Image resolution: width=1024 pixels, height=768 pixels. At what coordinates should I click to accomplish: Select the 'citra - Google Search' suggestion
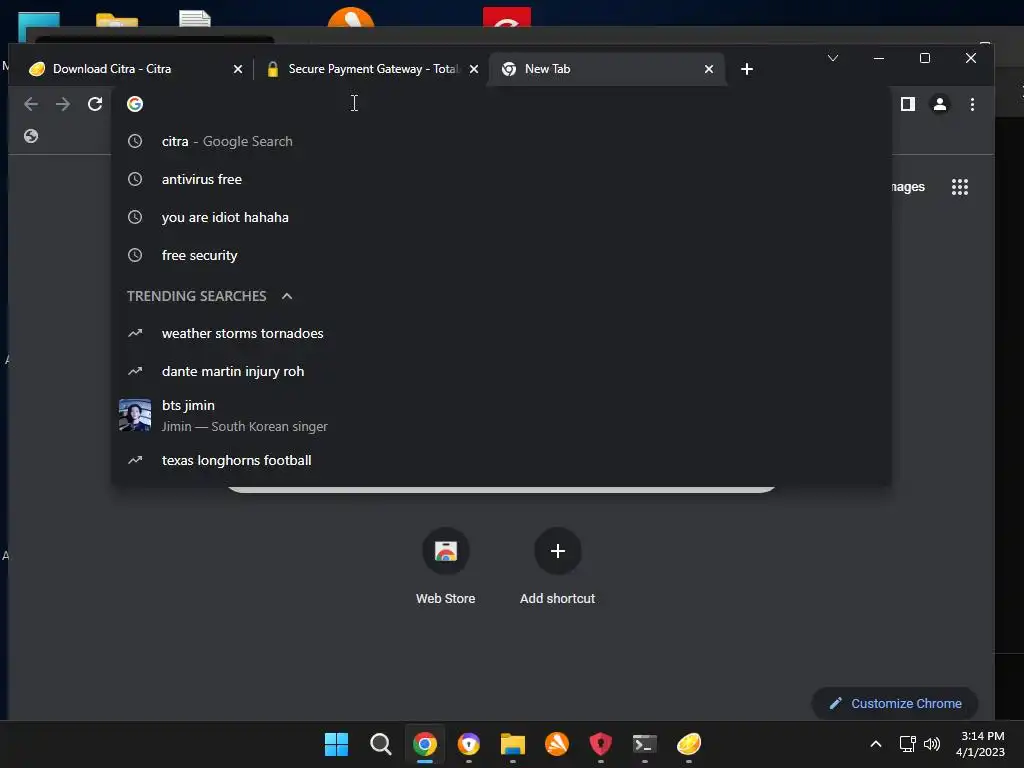point(501,141)
